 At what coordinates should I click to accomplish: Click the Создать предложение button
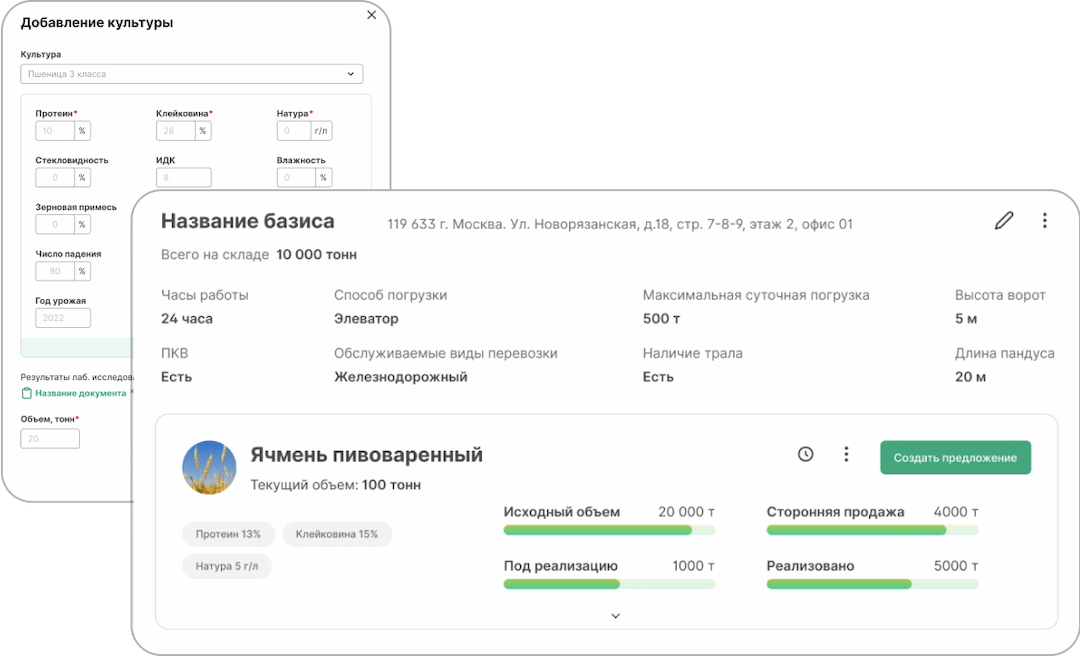[954, 458]
